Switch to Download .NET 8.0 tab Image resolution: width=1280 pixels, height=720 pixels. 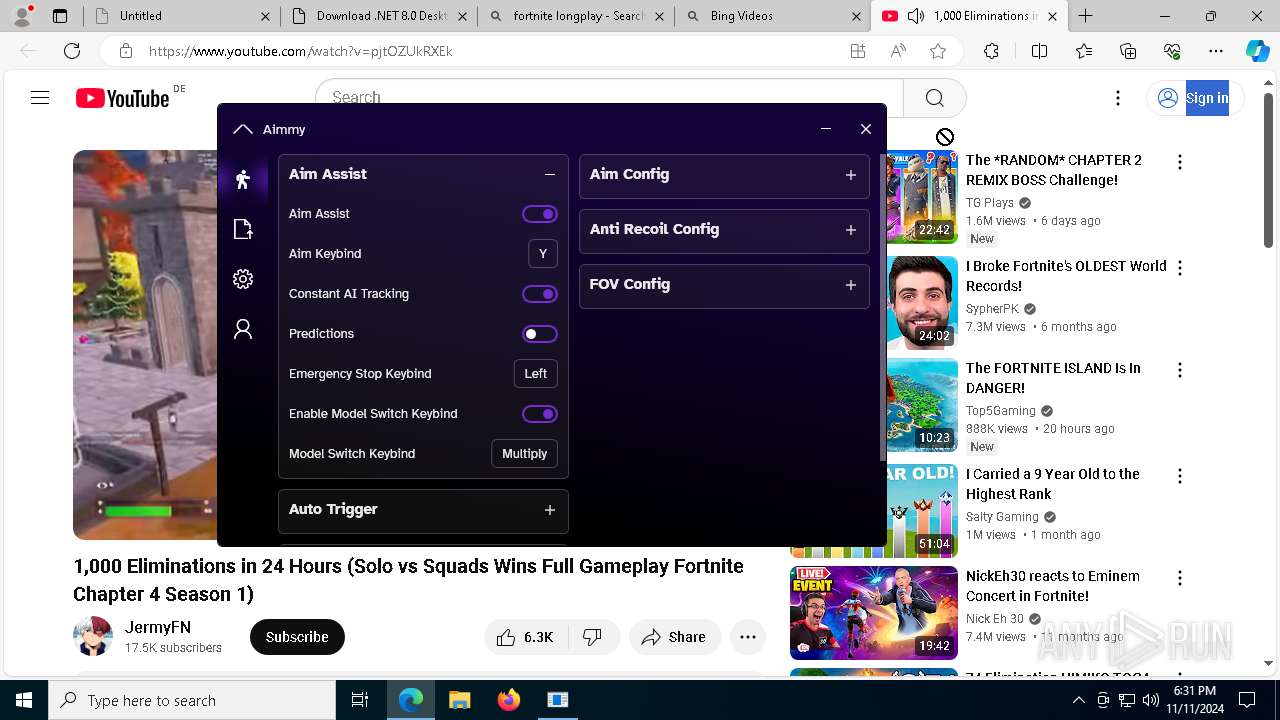pos(380,16)
